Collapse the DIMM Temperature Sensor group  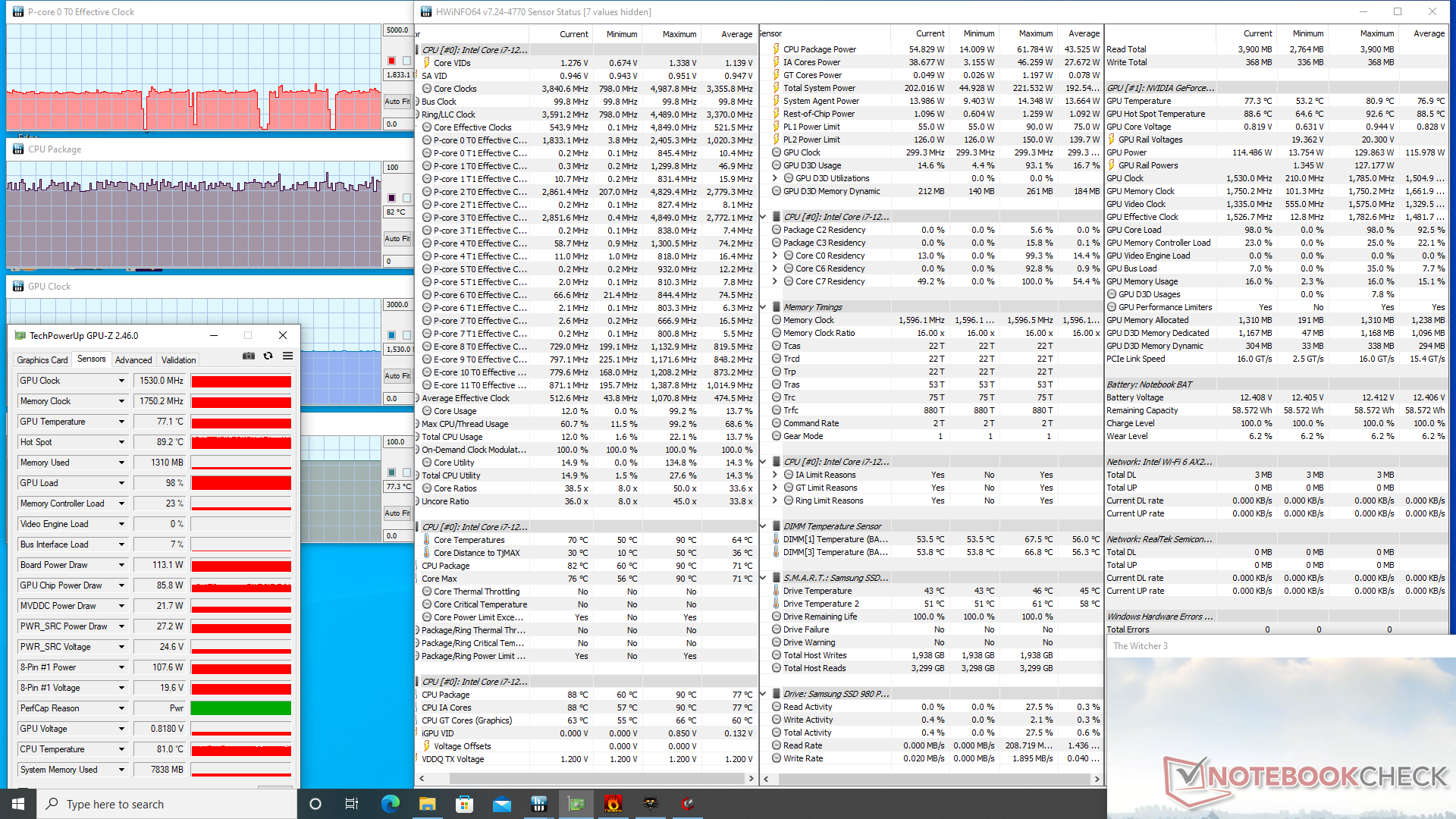pyautogui.click(x=764, y=526)
